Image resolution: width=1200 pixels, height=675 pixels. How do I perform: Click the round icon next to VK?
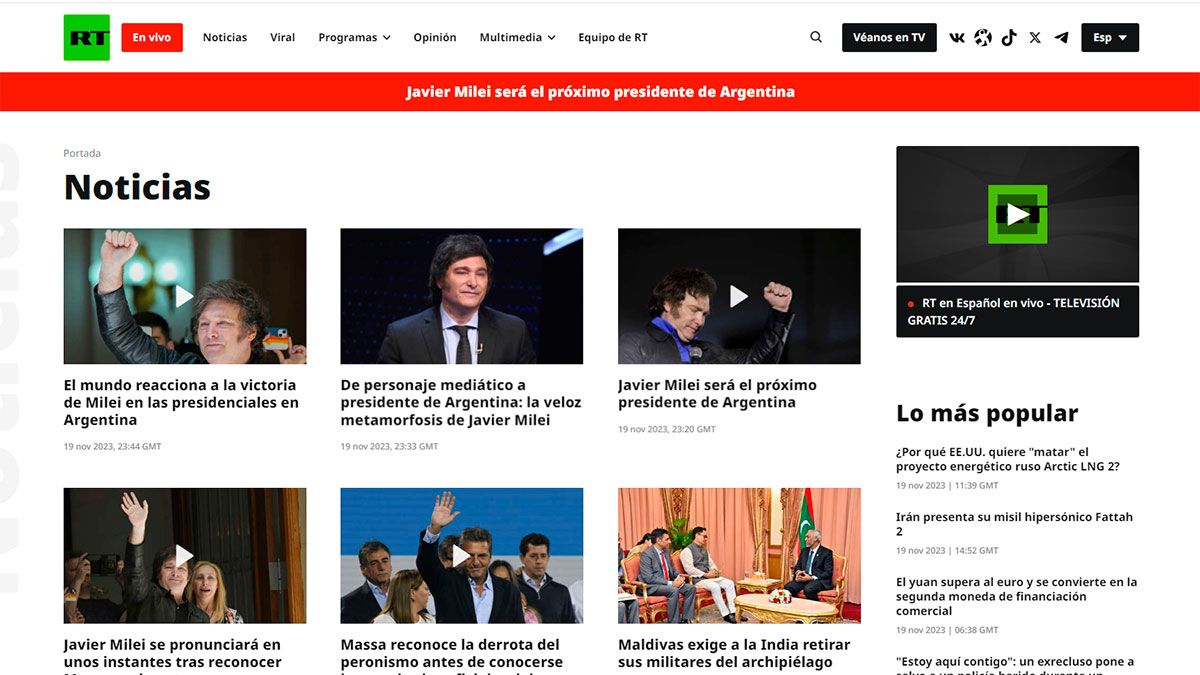point(983,38)
